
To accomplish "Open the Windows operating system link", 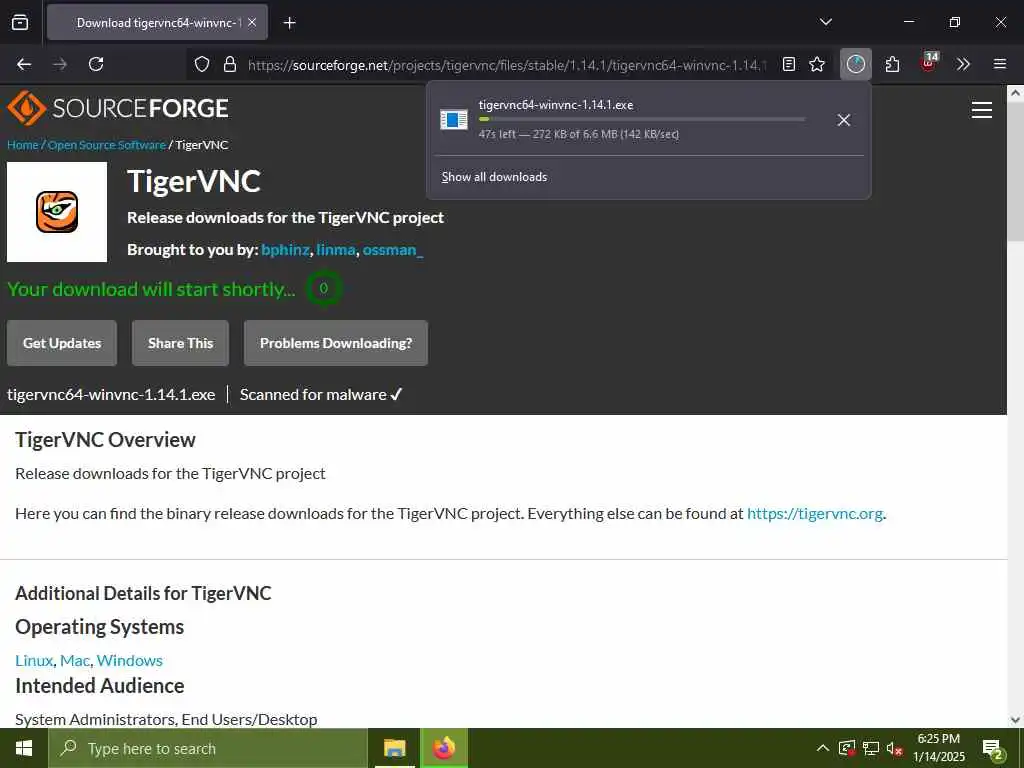I will (x=129, y=660).
